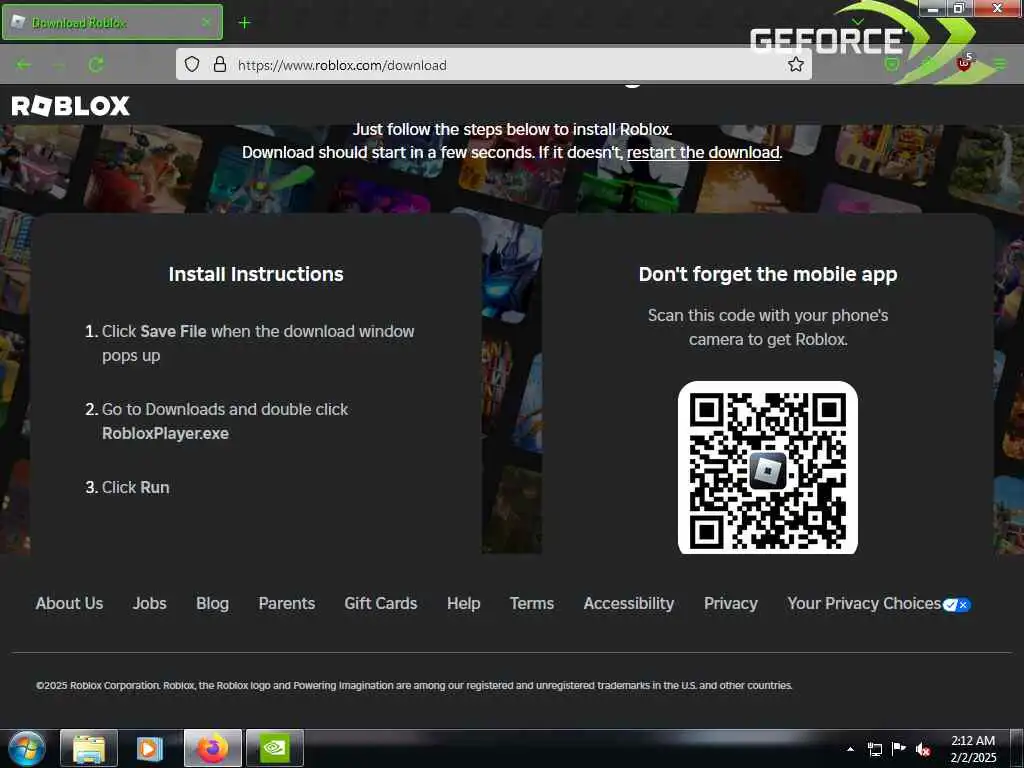The width and height of the screenshot is (1024, 768).
Task: Open the About Us footer link
Action: click(x=69, y=603)
